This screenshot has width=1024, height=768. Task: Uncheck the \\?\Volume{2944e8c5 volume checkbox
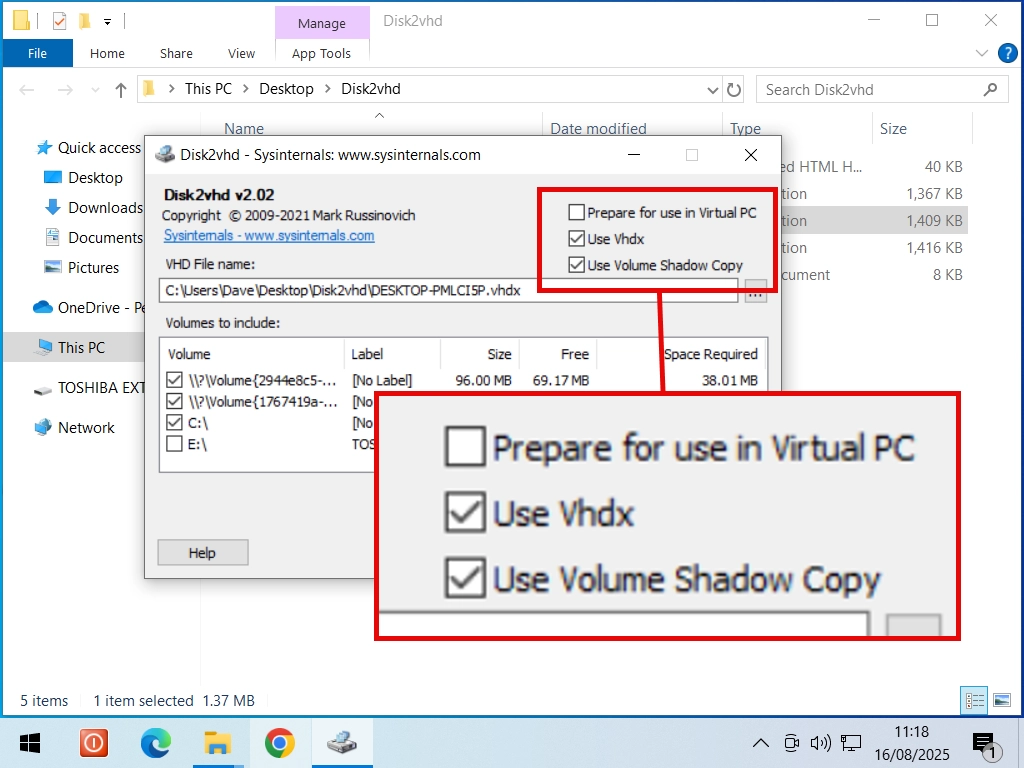tap(174, 379)
